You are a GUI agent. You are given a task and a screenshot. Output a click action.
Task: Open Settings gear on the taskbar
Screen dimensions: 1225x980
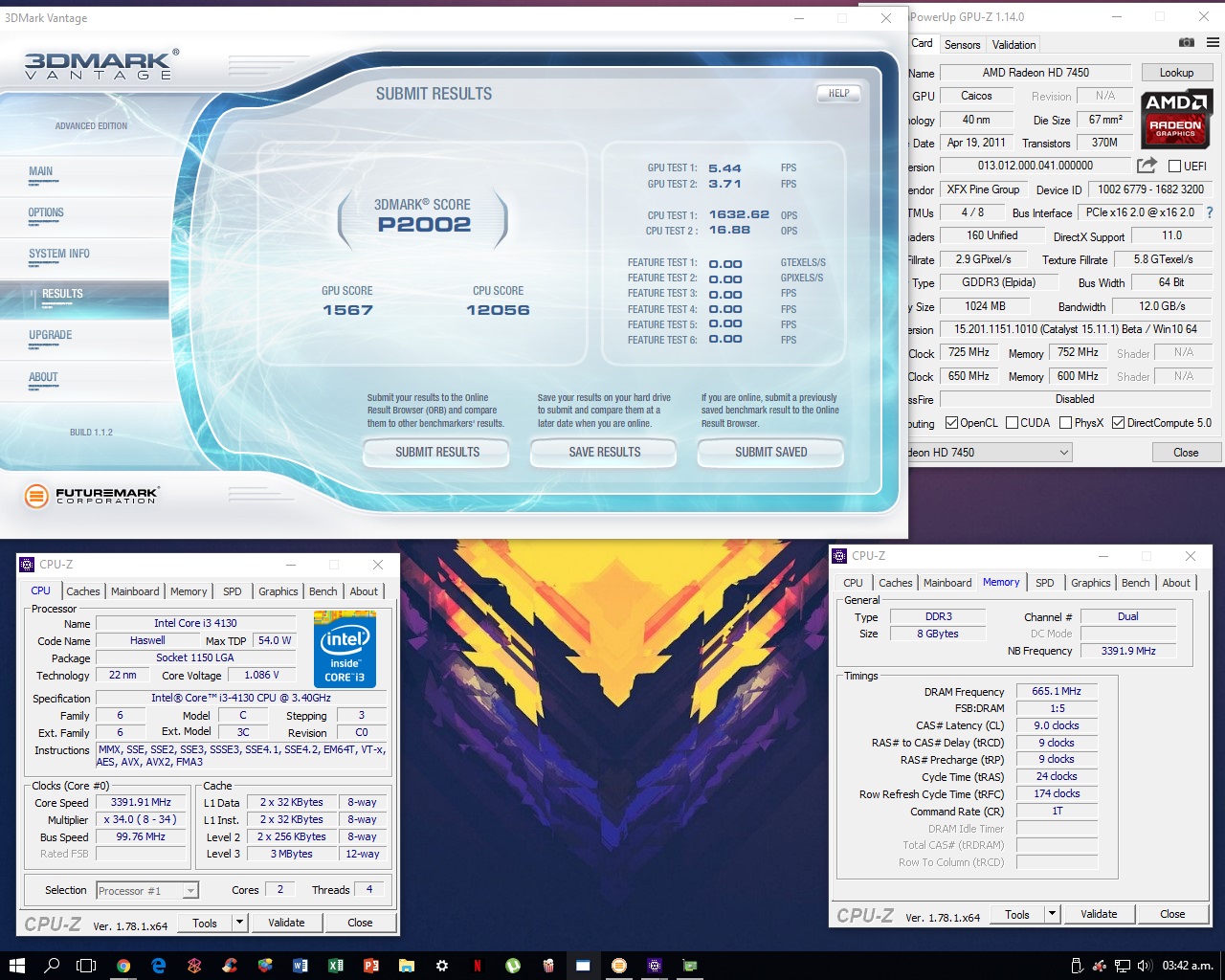[441, 966]
